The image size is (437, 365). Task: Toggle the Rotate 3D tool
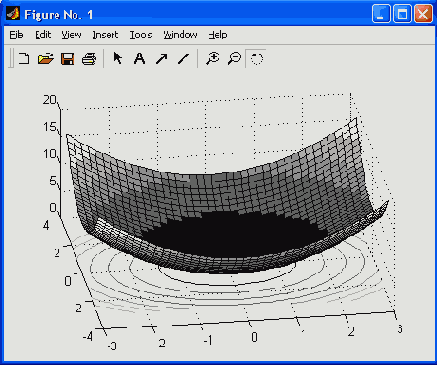pyautogui.click(x=256, y=59)
